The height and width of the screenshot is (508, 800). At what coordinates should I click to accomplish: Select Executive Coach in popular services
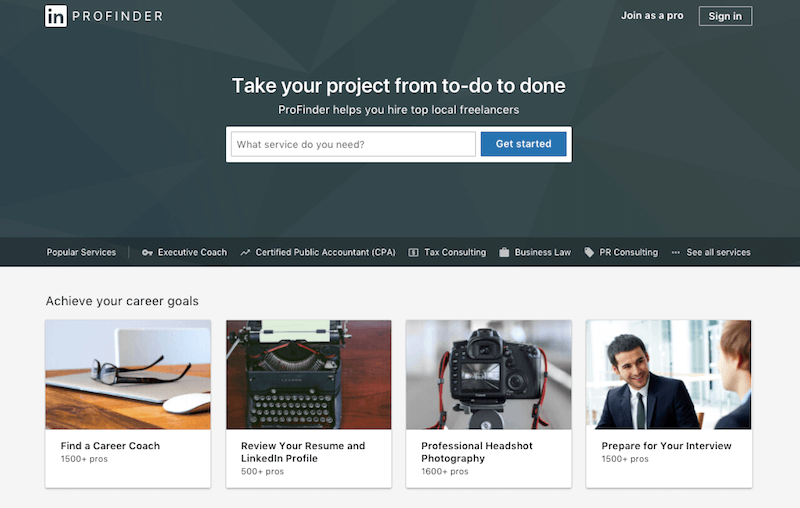pyautogui.click(x=192, y=252)
